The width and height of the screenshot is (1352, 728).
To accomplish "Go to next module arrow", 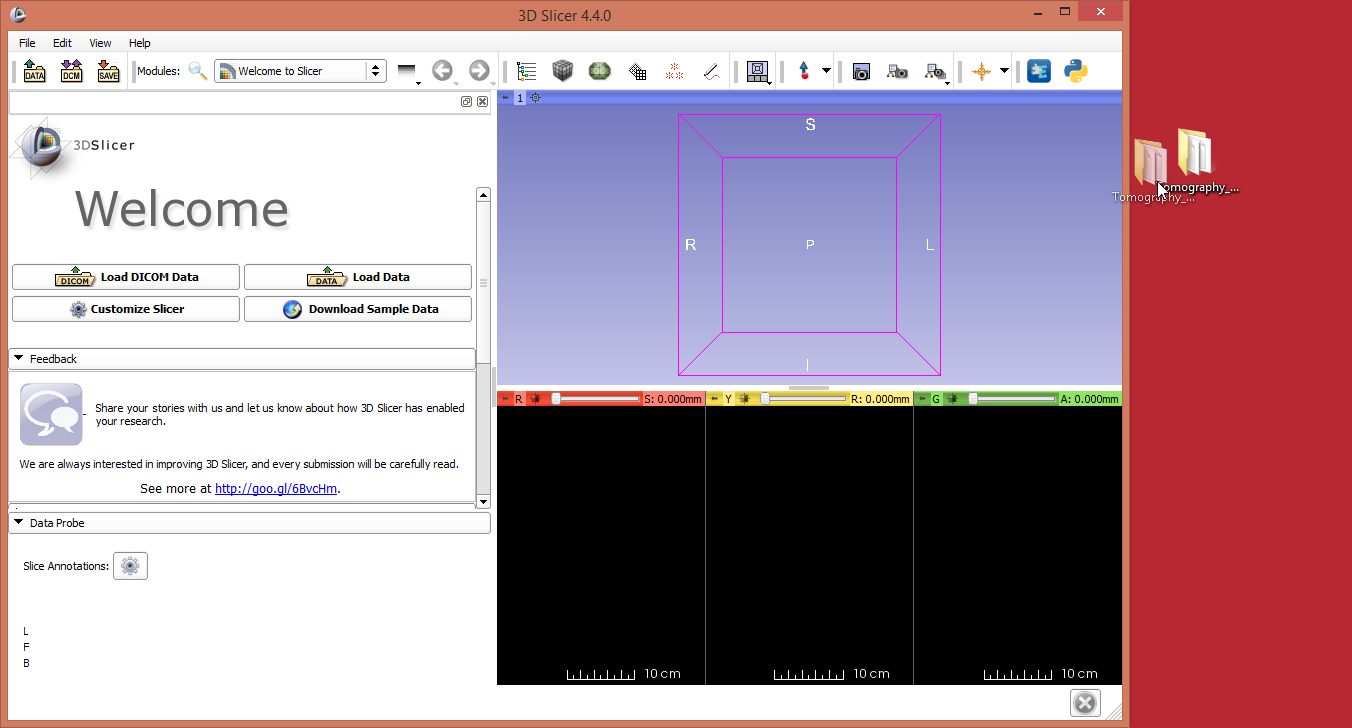I will click(480, 71).
